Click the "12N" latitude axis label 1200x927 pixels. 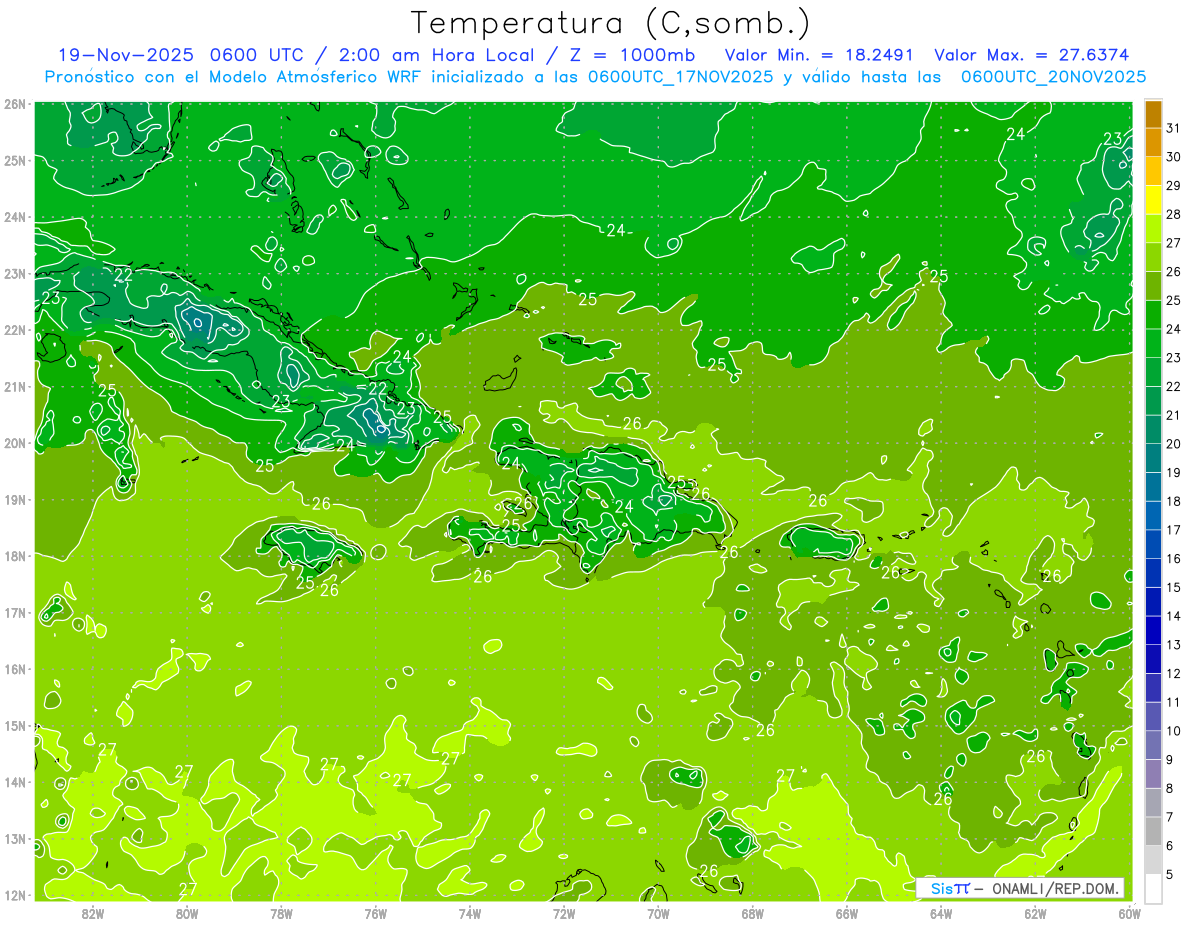pyautogui.click(x=14, y=895)
